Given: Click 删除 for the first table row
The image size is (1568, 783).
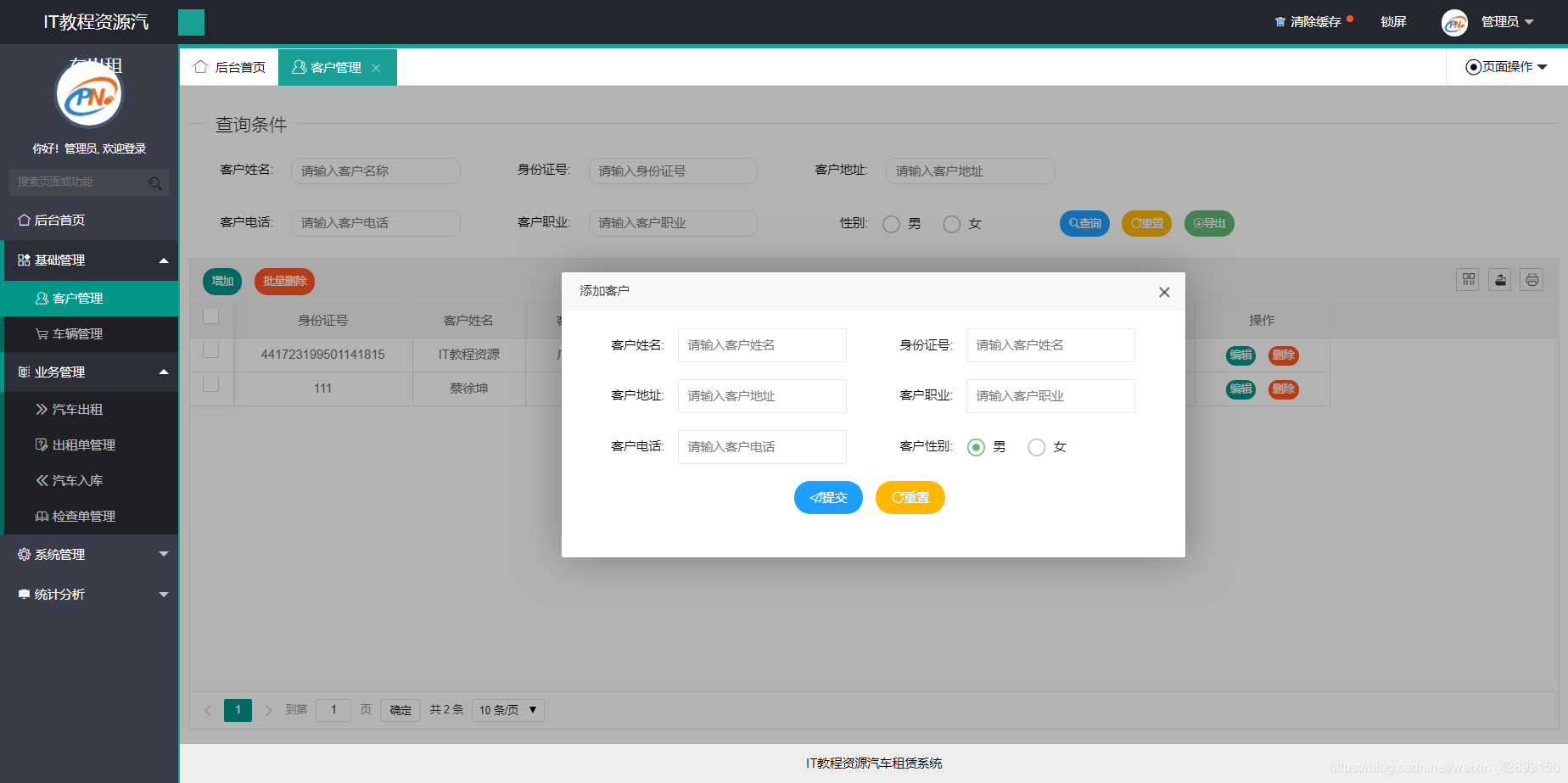Looking at the screenshot, I should pos(1284,355).
